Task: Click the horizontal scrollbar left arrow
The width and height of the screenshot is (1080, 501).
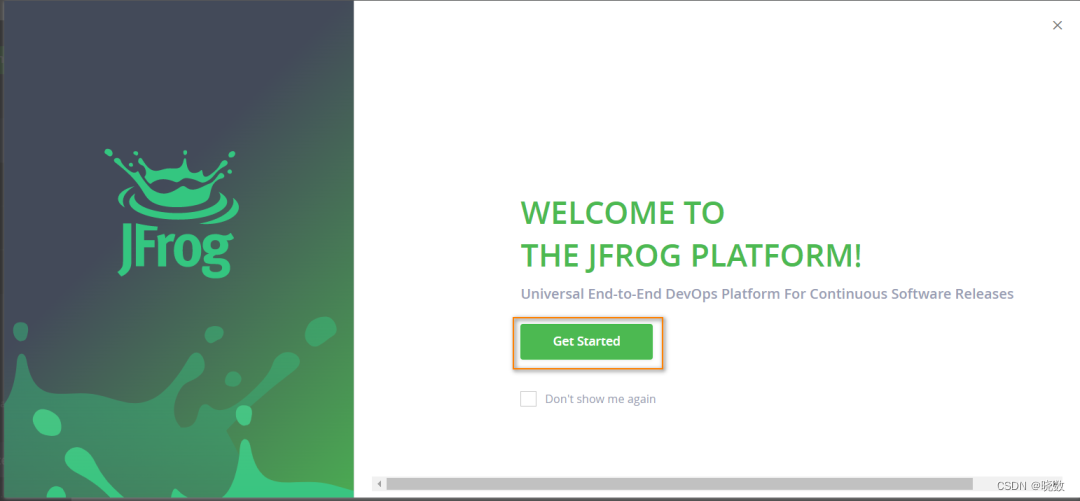Action: click(379, 484)
